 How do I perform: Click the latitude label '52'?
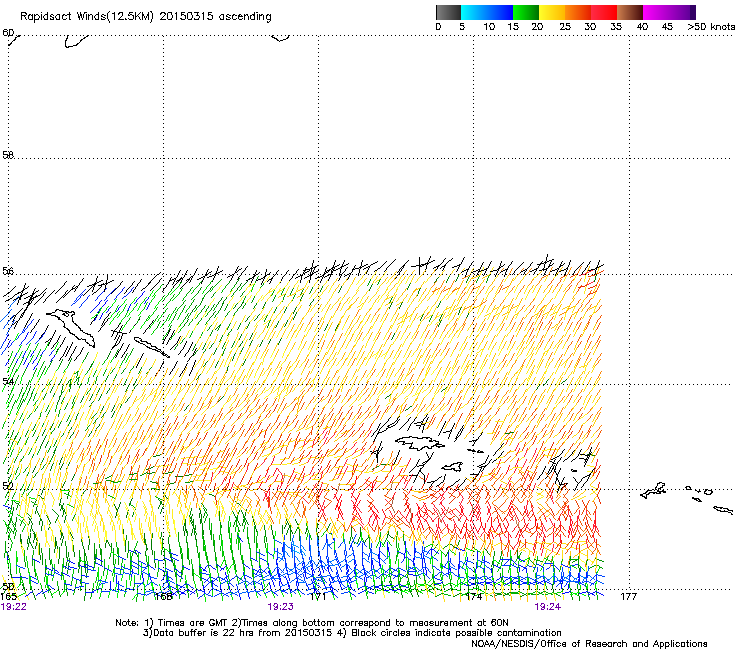(x=8, y=486)
